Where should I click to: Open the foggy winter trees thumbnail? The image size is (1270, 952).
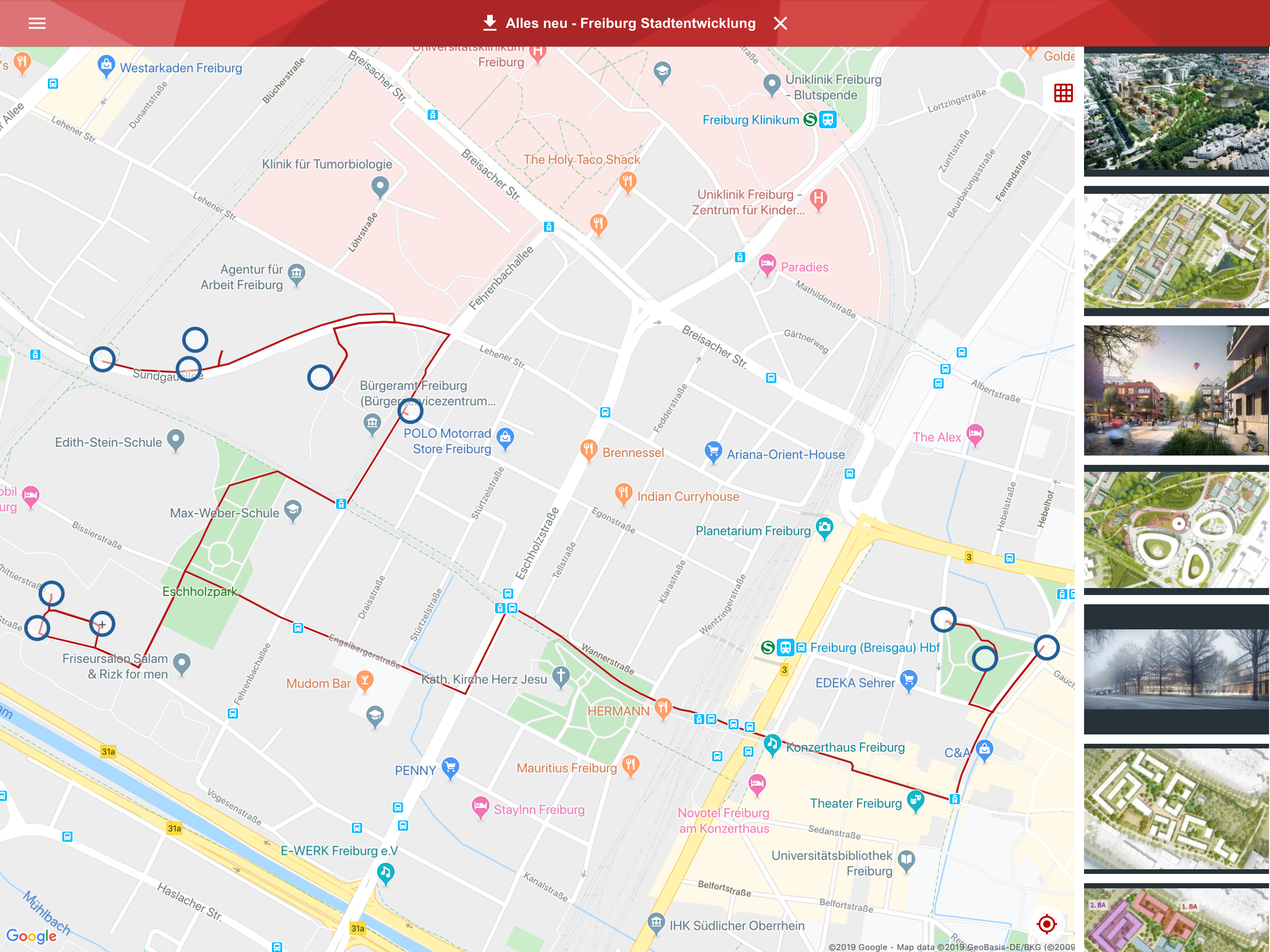click(1176, 669)
